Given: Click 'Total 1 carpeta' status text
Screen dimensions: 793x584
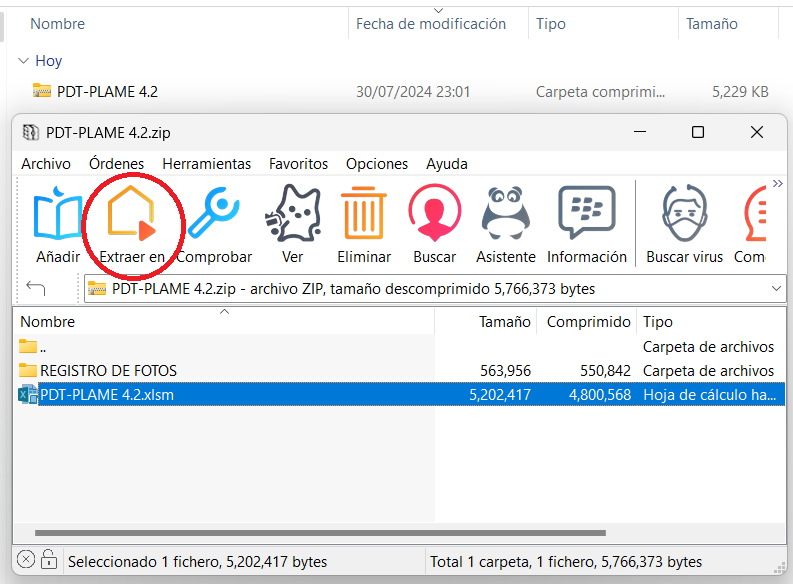Looking at the screenshot, I should (x=566, y=562).
